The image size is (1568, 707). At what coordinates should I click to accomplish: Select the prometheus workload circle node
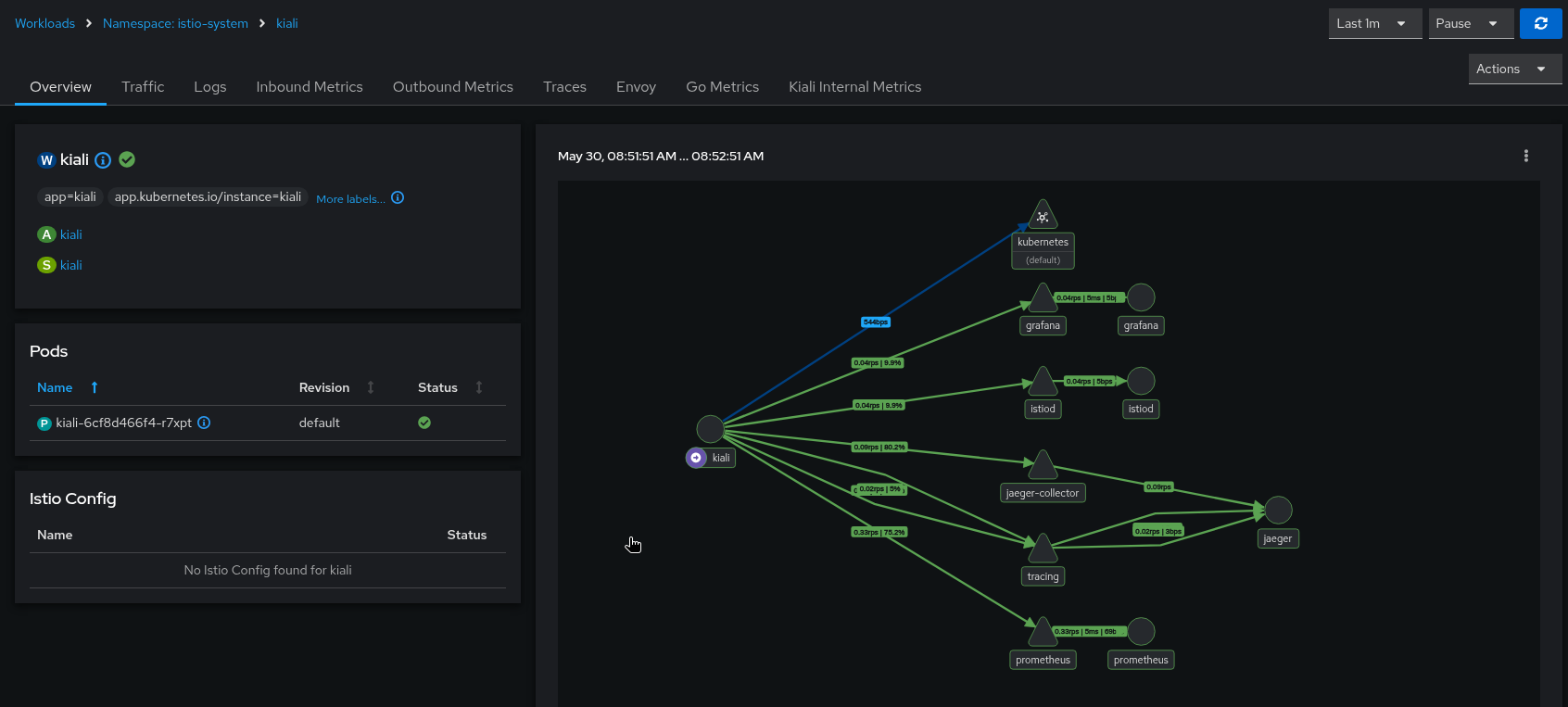pyautogui.click(x=1141, y=631)
